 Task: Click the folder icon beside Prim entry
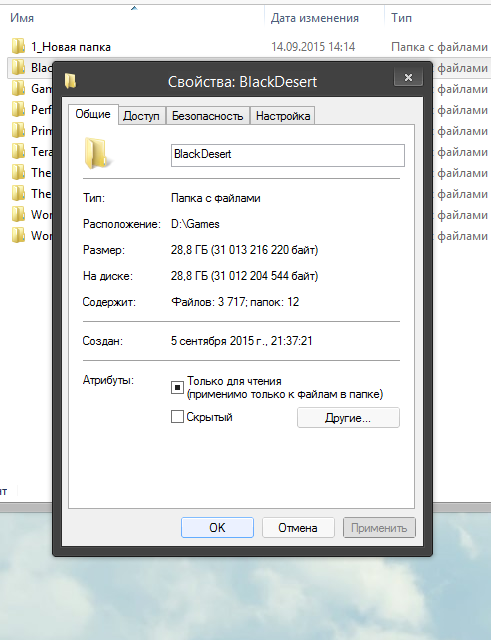[18, 130]
